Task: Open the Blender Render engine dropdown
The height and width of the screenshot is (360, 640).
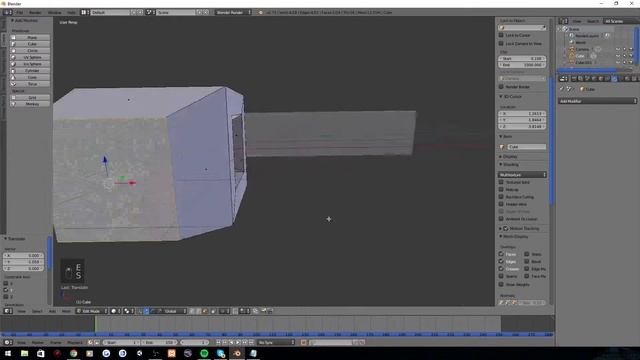Action: 233,13
